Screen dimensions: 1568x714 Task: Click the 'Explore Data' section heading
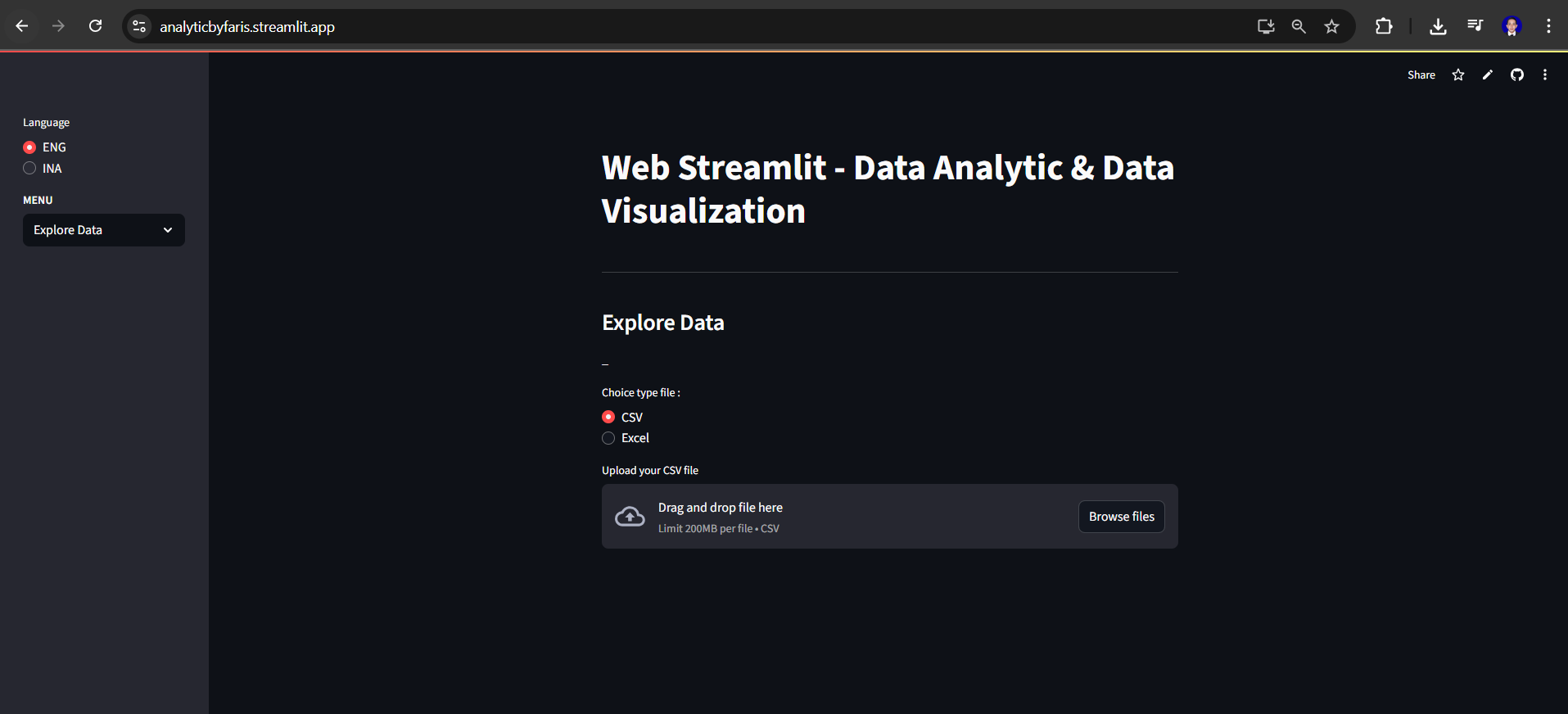(663, 323)
